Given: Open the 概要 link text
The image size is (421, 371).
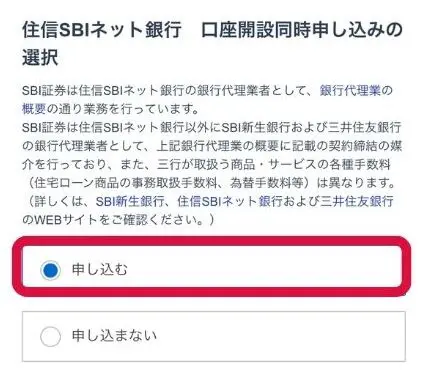Looking at the screenshot, I should 34,109.
